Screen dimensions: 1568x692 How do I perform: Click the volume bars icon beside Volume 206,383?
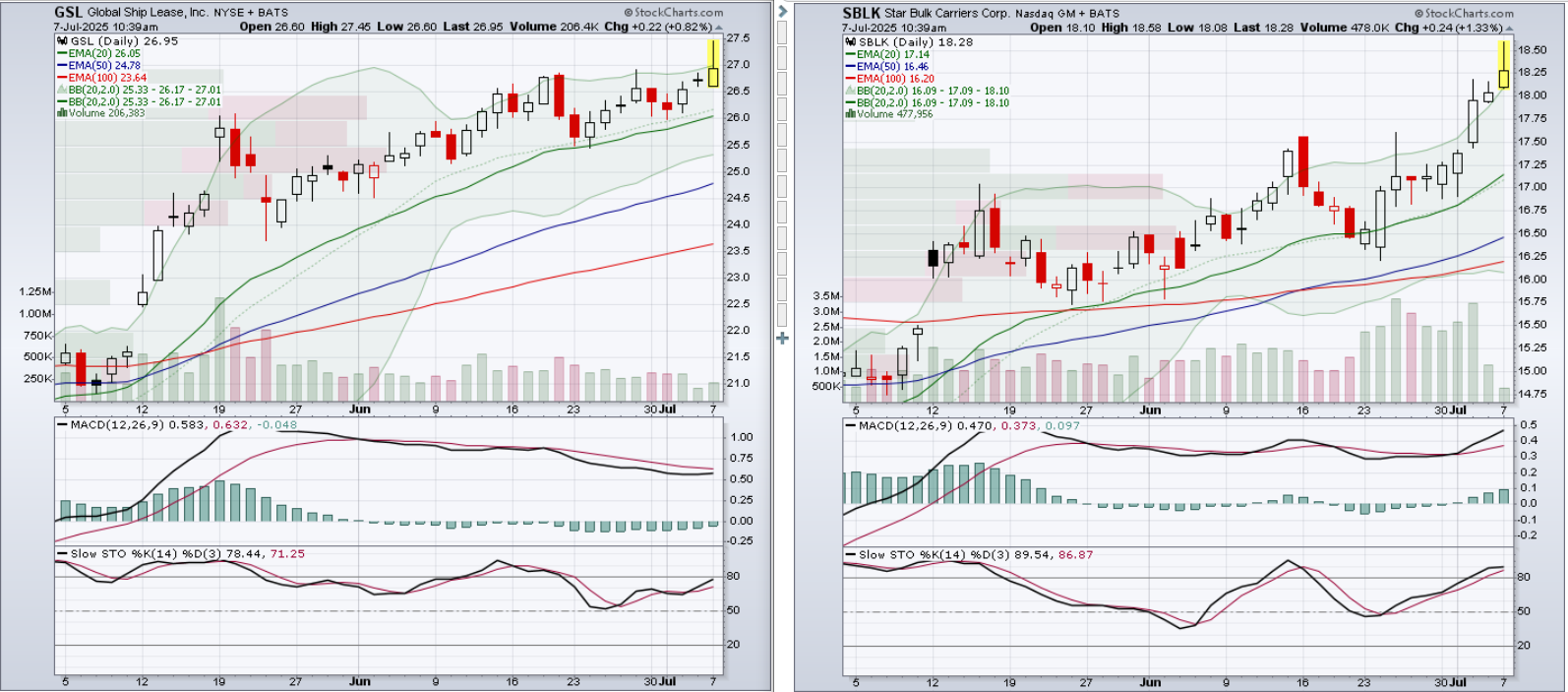[x=62, y=113]
